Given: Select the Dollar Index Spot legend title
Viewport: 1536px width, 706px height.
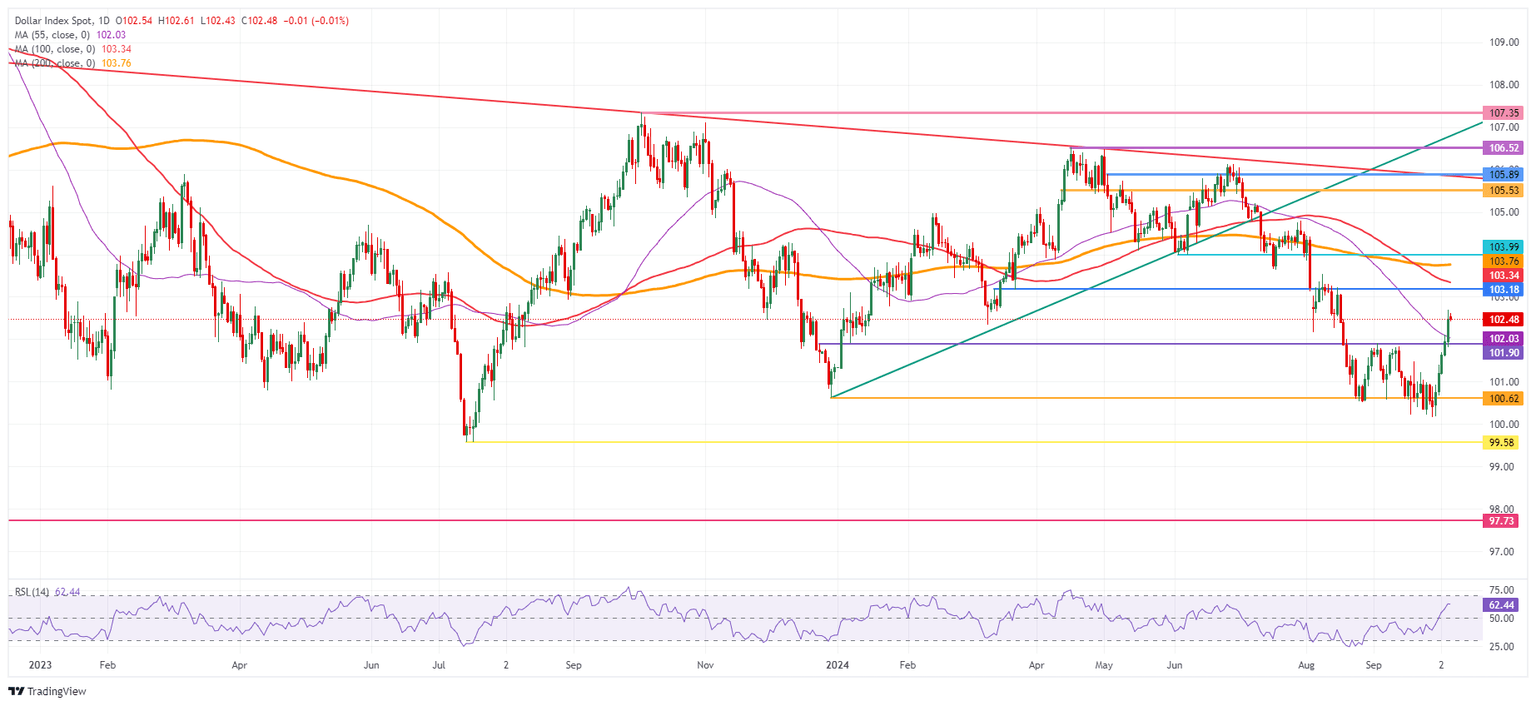Looking at the screenshot, I should 55,18.
